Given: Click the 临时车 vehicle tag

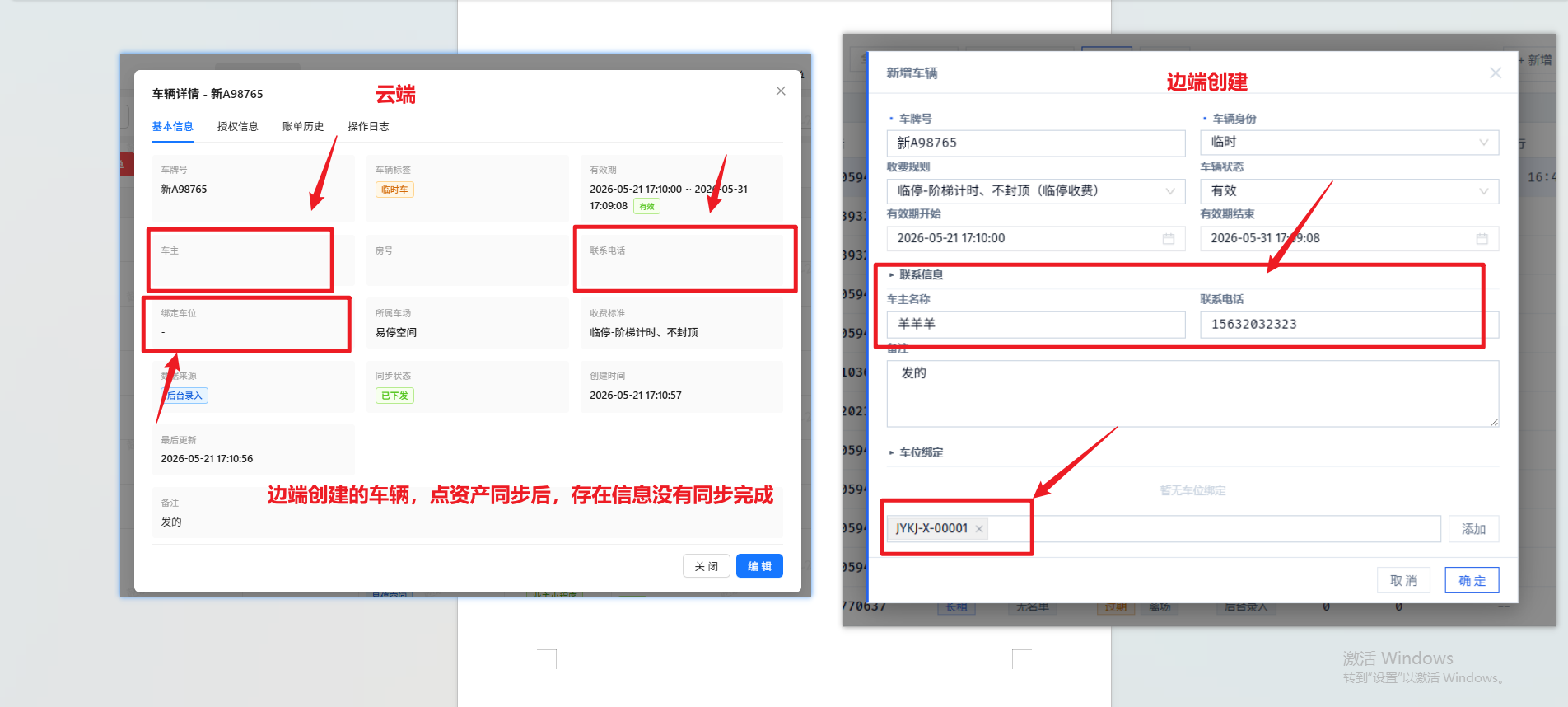Looking at the screenshot, I should coord(394,190).
